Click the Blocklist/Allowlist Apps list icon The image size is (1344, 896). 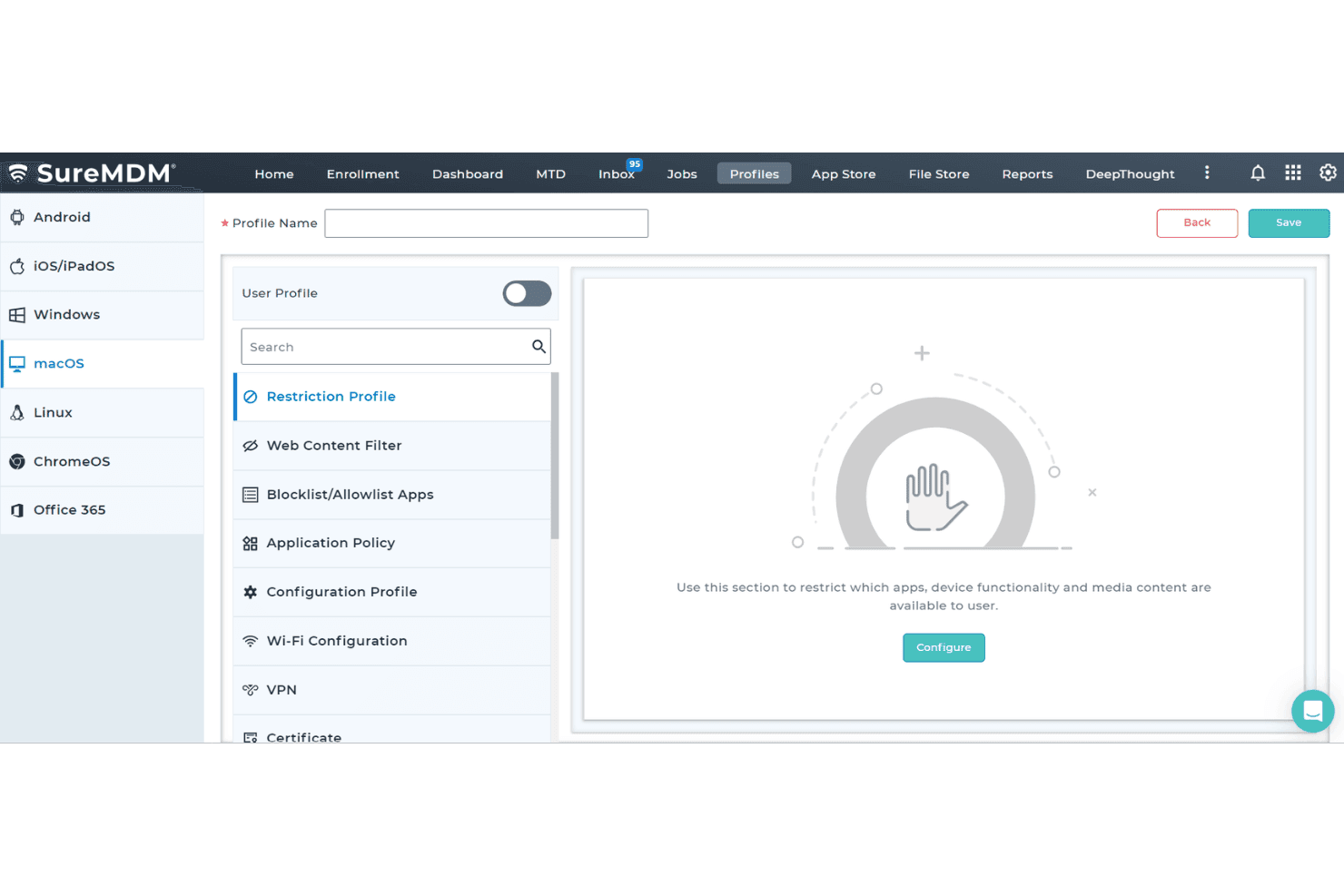(x=251, y=495)
